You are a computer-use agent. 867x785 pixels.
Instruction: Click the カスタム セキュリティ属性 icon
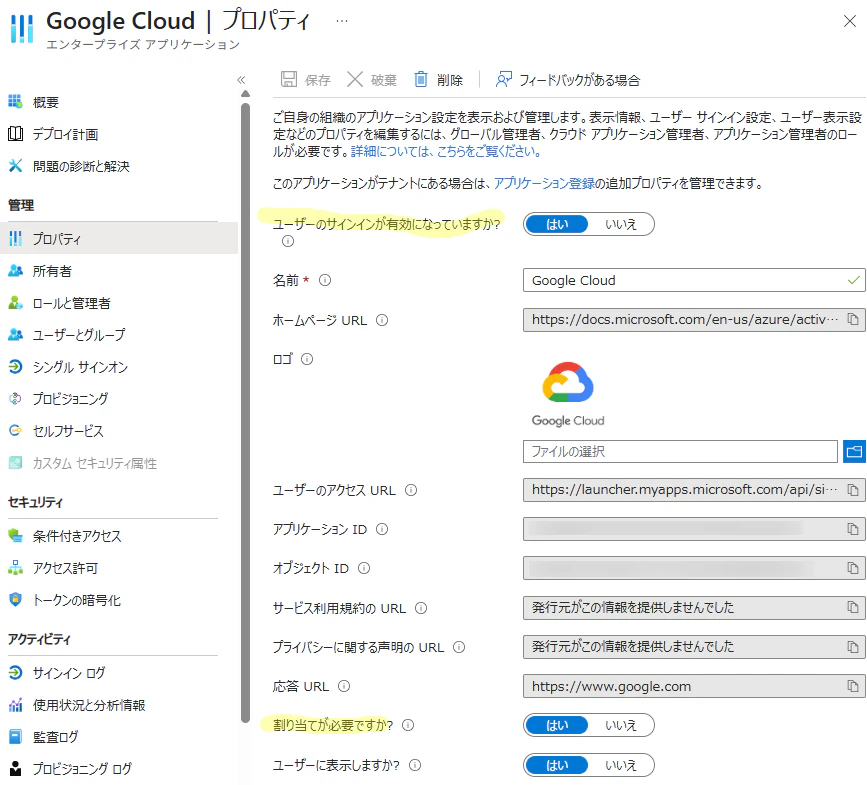click(x=15, y=463)
